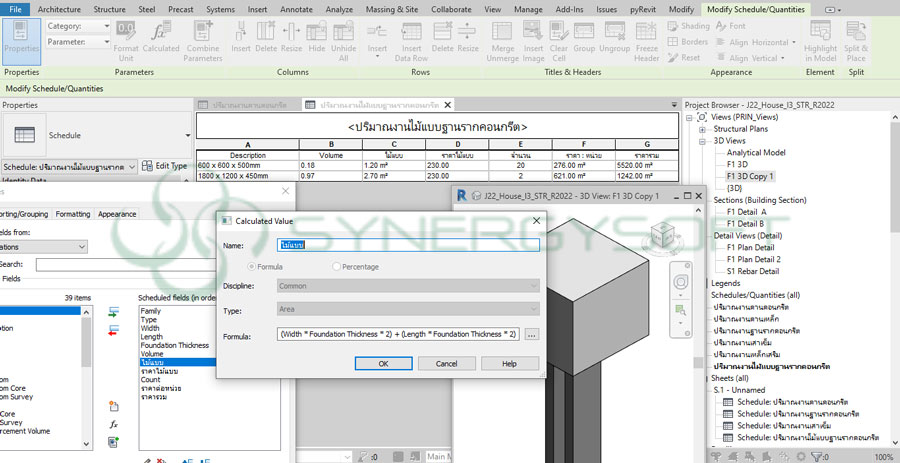
Task: Select the Percentage radio button
Action: click(x=337, y=266)
